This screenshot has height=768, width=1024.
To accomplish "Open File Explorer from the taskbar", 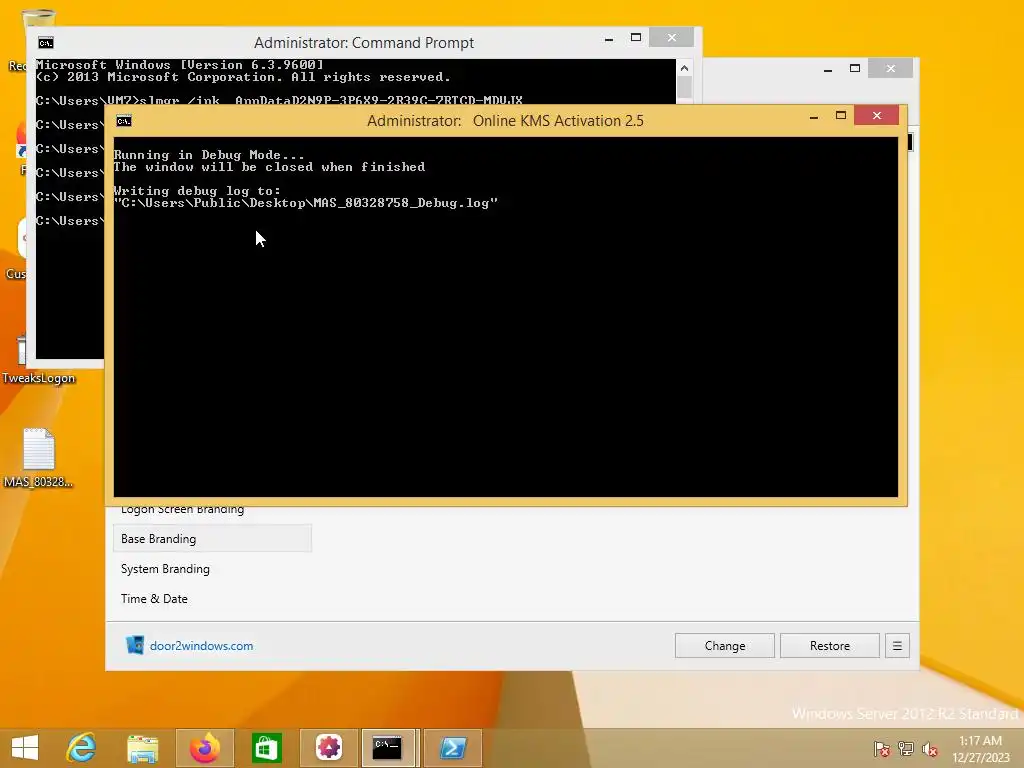I will 142,748.
